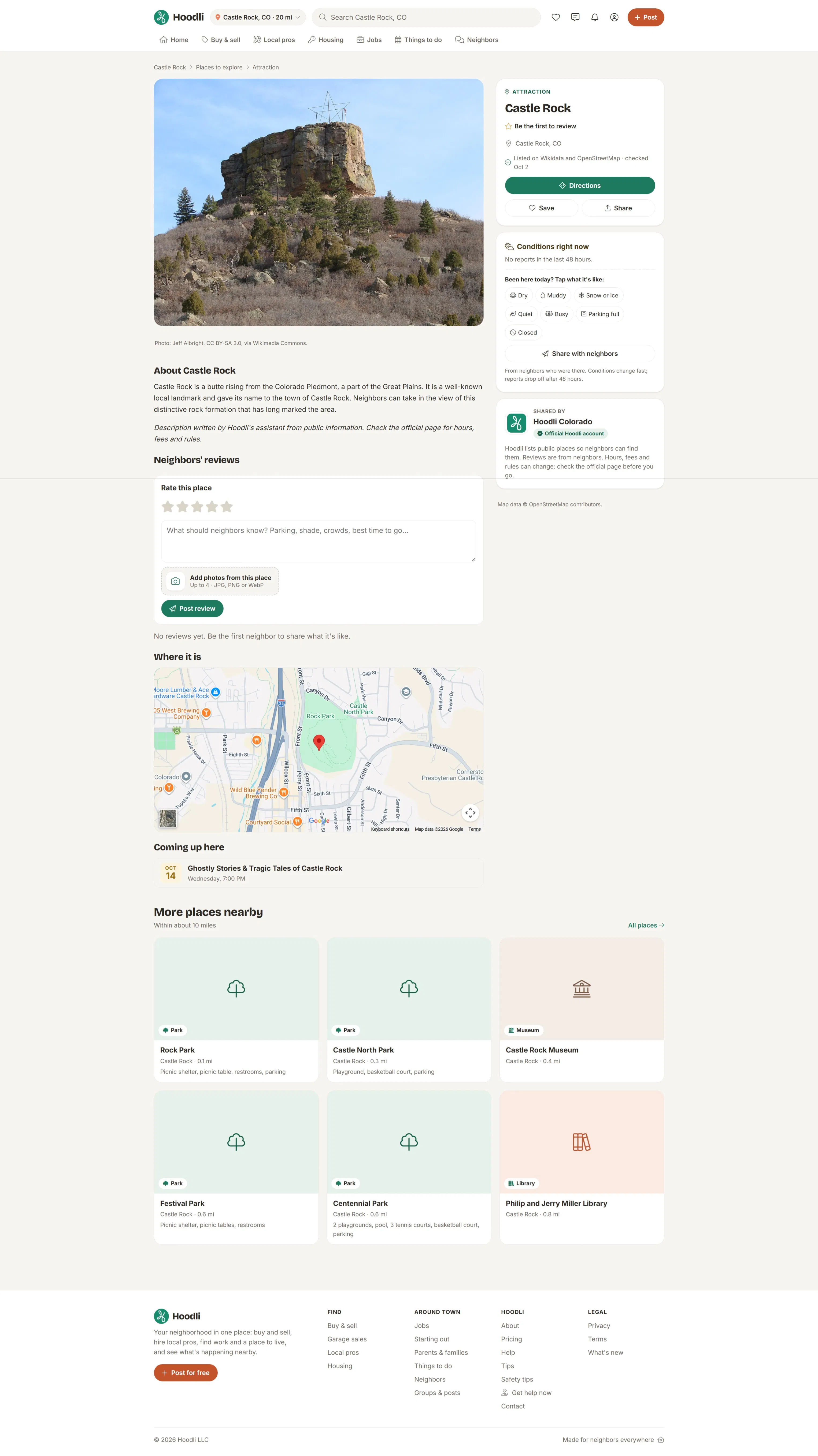Click the review text area

click(318, 541)
